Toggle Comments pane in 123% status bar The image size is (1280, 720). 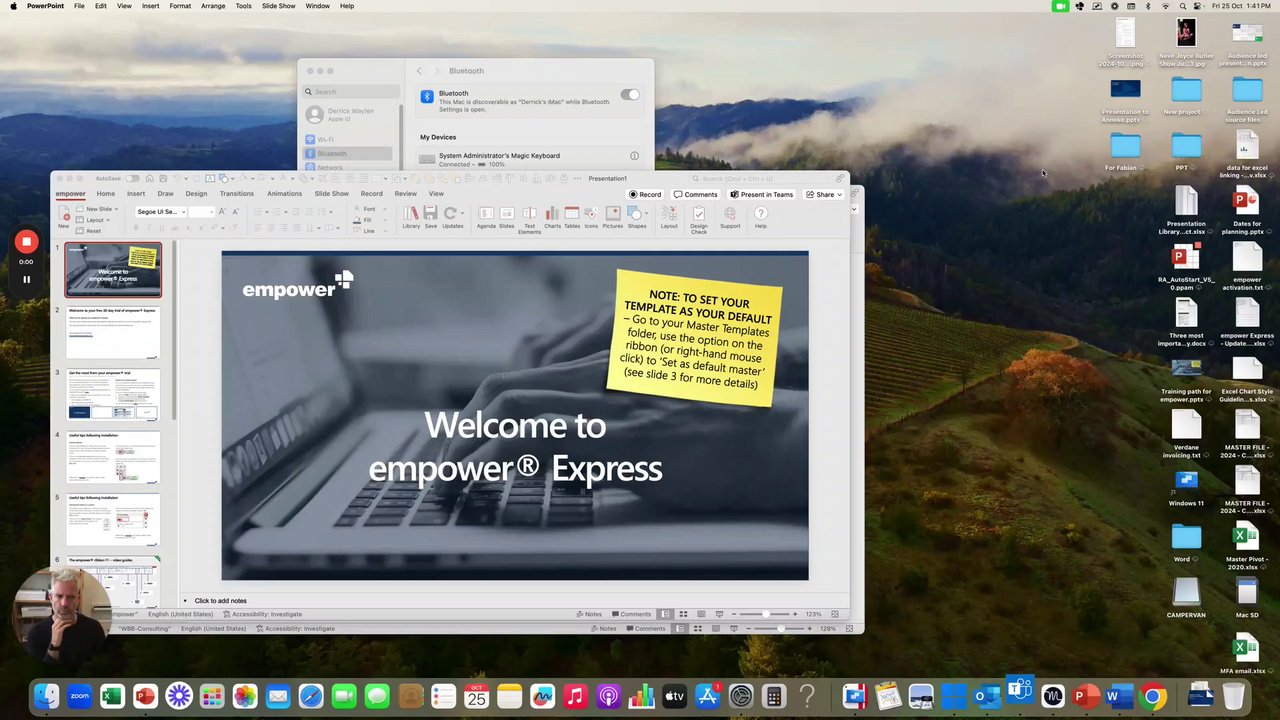tap(630, 614)
